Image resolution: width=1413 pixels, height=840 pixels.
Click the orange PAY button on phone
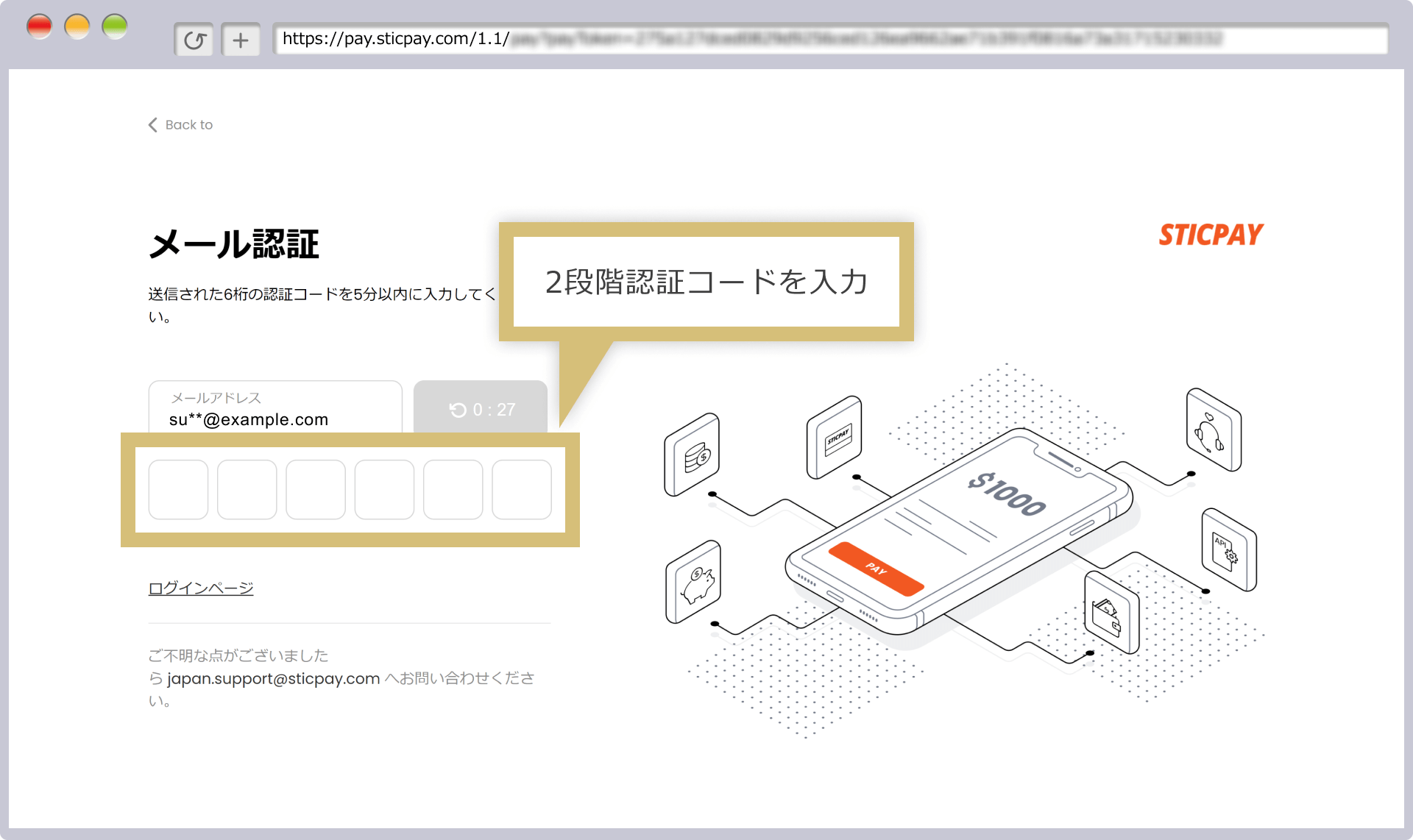tap(876, 569)
